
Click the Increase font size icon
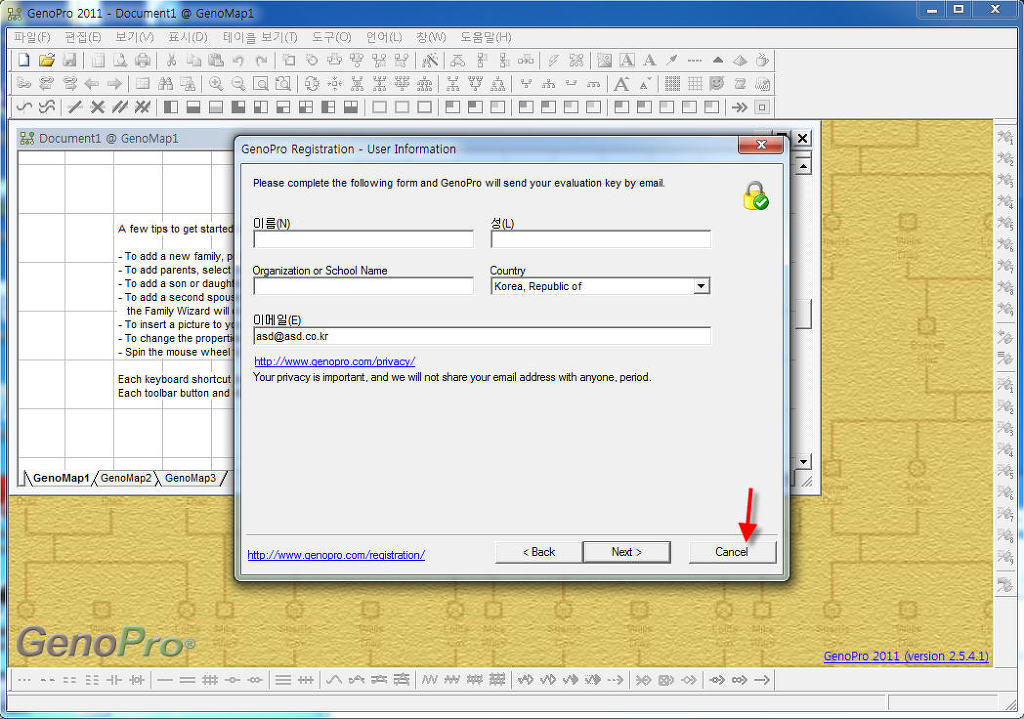click(x=621, y=84)
